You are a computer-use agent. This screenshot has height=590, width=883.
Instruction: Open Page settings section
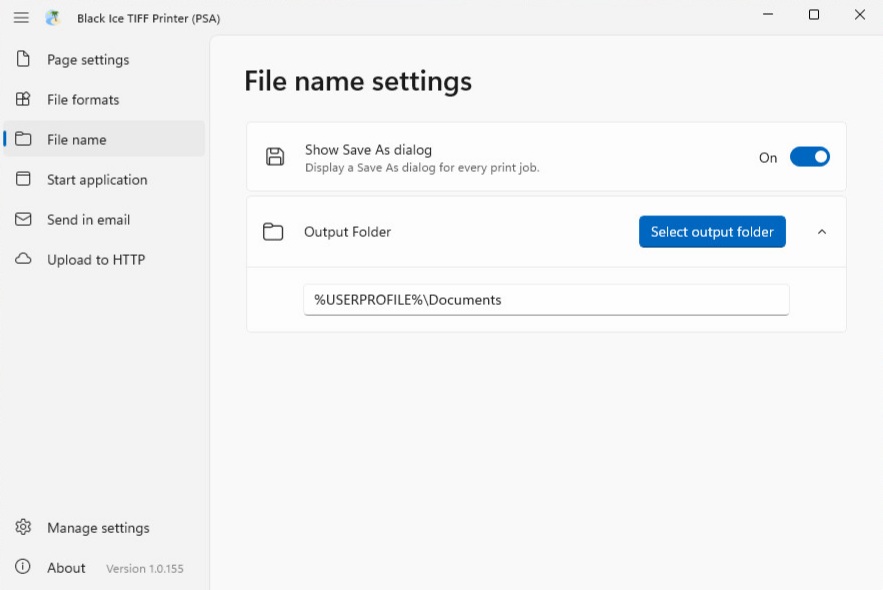pos(104,60)
